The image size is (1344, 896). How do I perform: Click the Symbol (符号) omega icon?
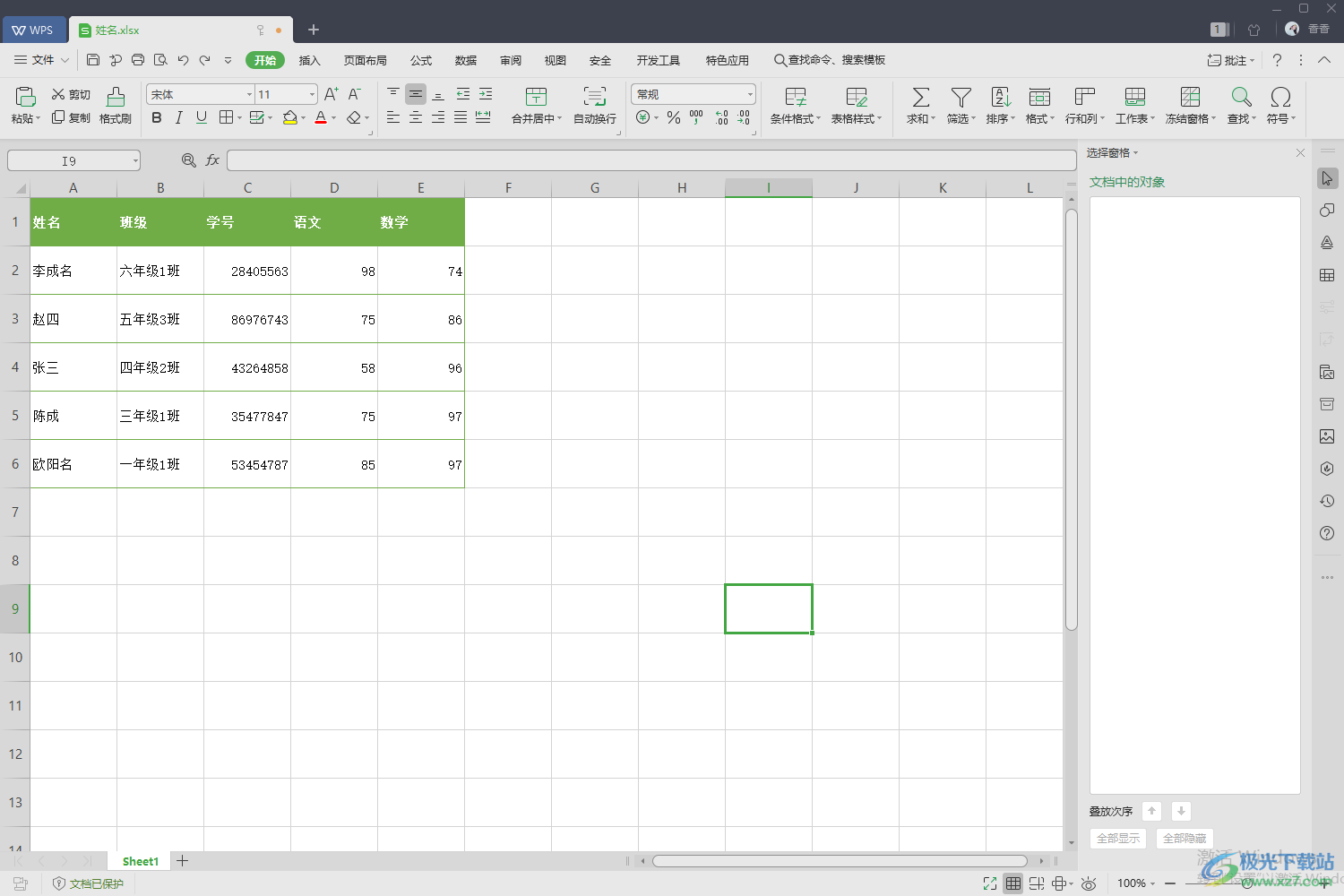click(1281, 97)
